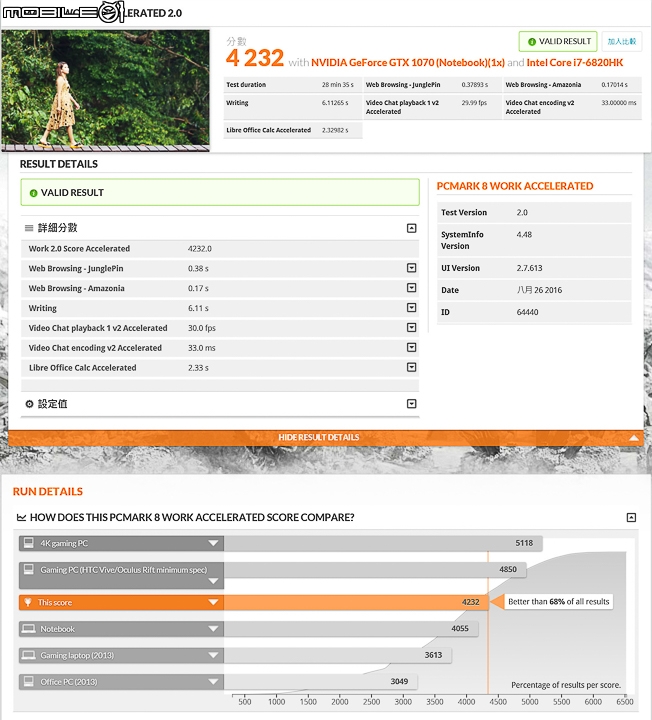Click the Gaming PC monitor icon
652x720 pixels.
[x=28, y=569]
